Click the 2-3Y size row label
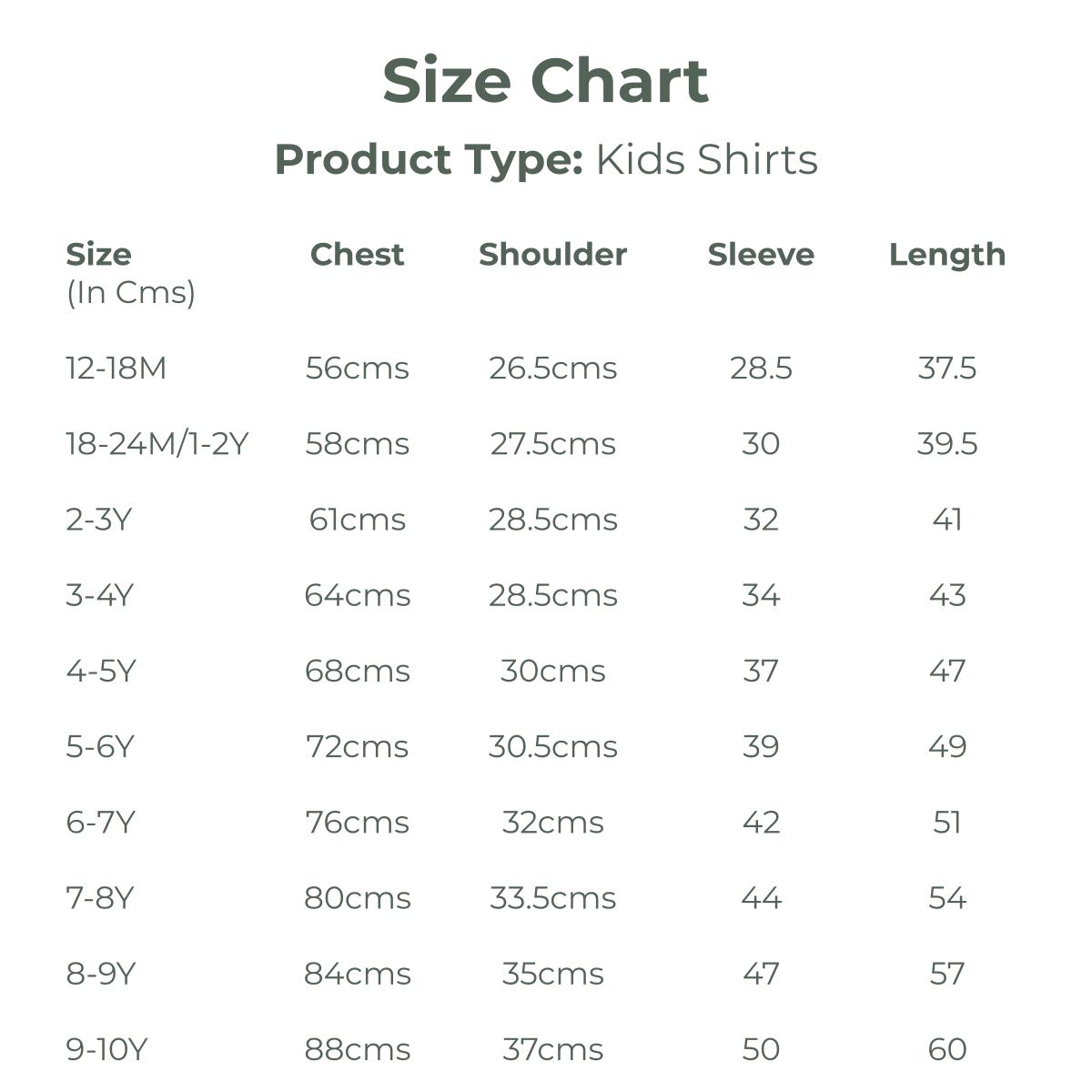 [x=99, y=520]
